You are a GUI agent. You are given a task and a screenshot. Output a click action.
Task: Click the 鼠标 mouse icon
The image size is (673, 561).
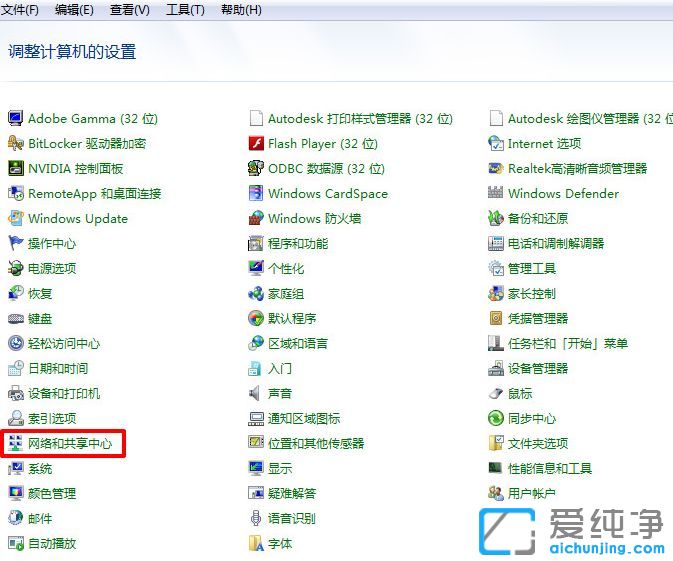pyautogui.click(x=496, y=393)
